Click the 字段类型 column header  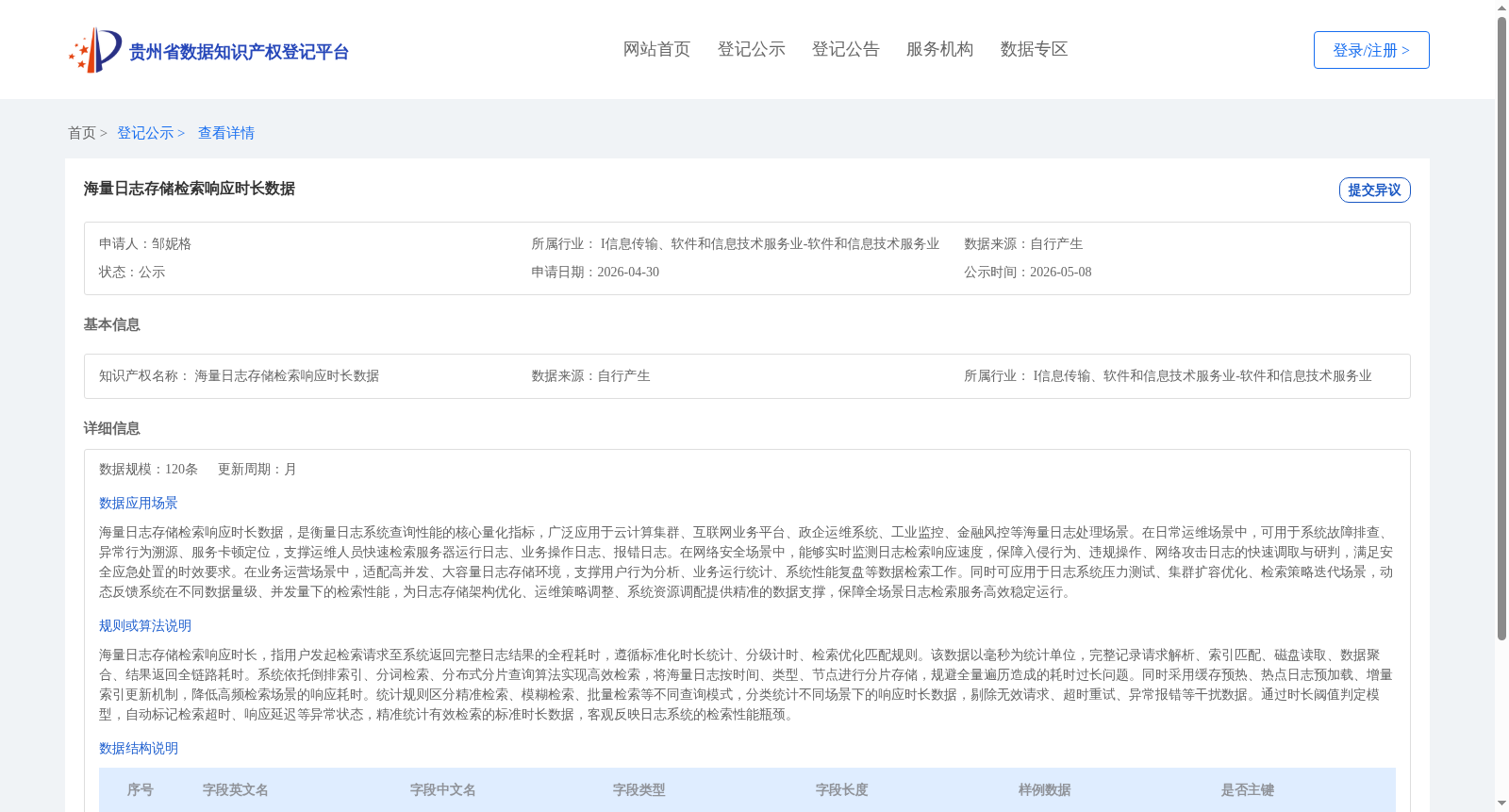[639, 789]
